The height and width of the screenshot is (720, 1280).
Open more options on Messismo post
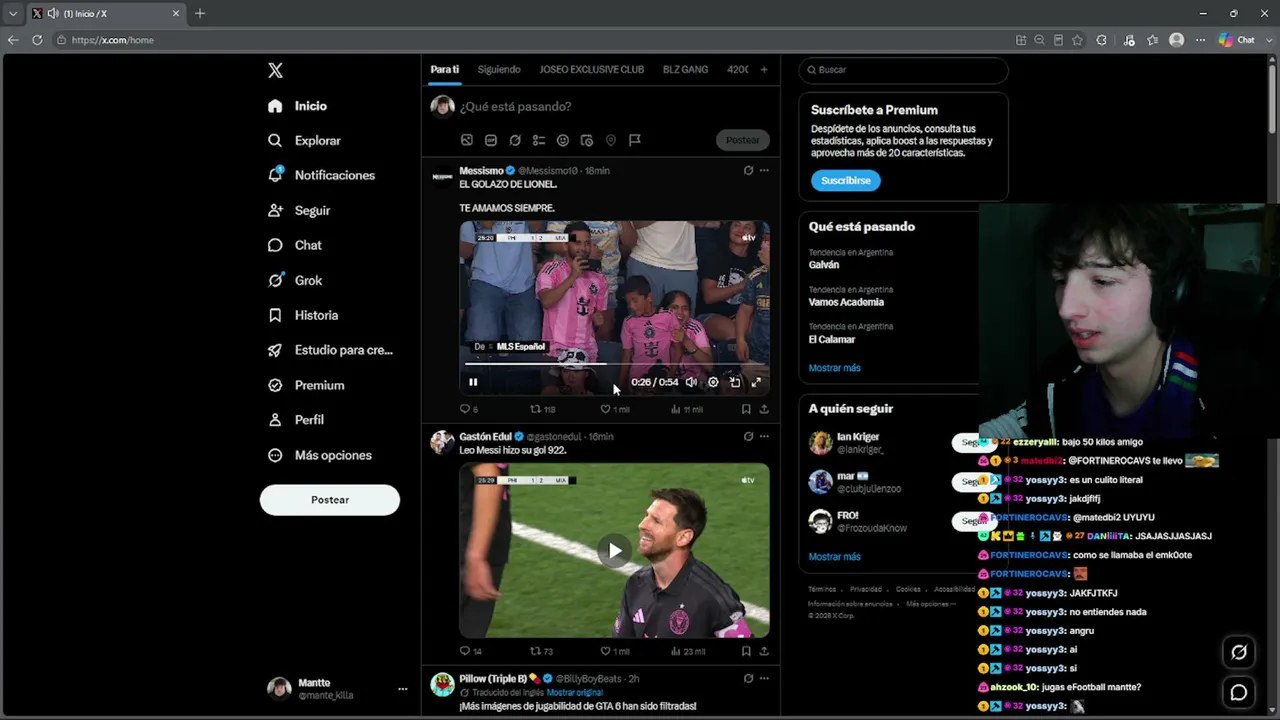[x=764, y=171]
